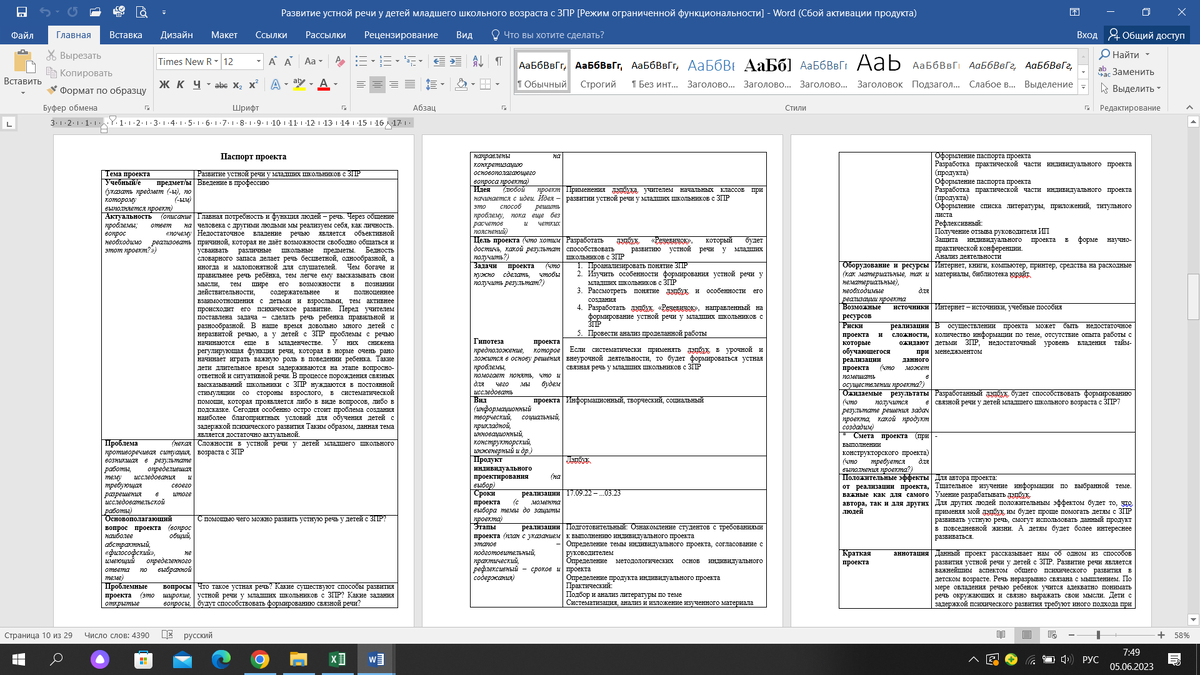This screenshot has width=1200, height=675.
Task: Switch to Дизайн ribbon tab
Action: (x=176, y=34)
